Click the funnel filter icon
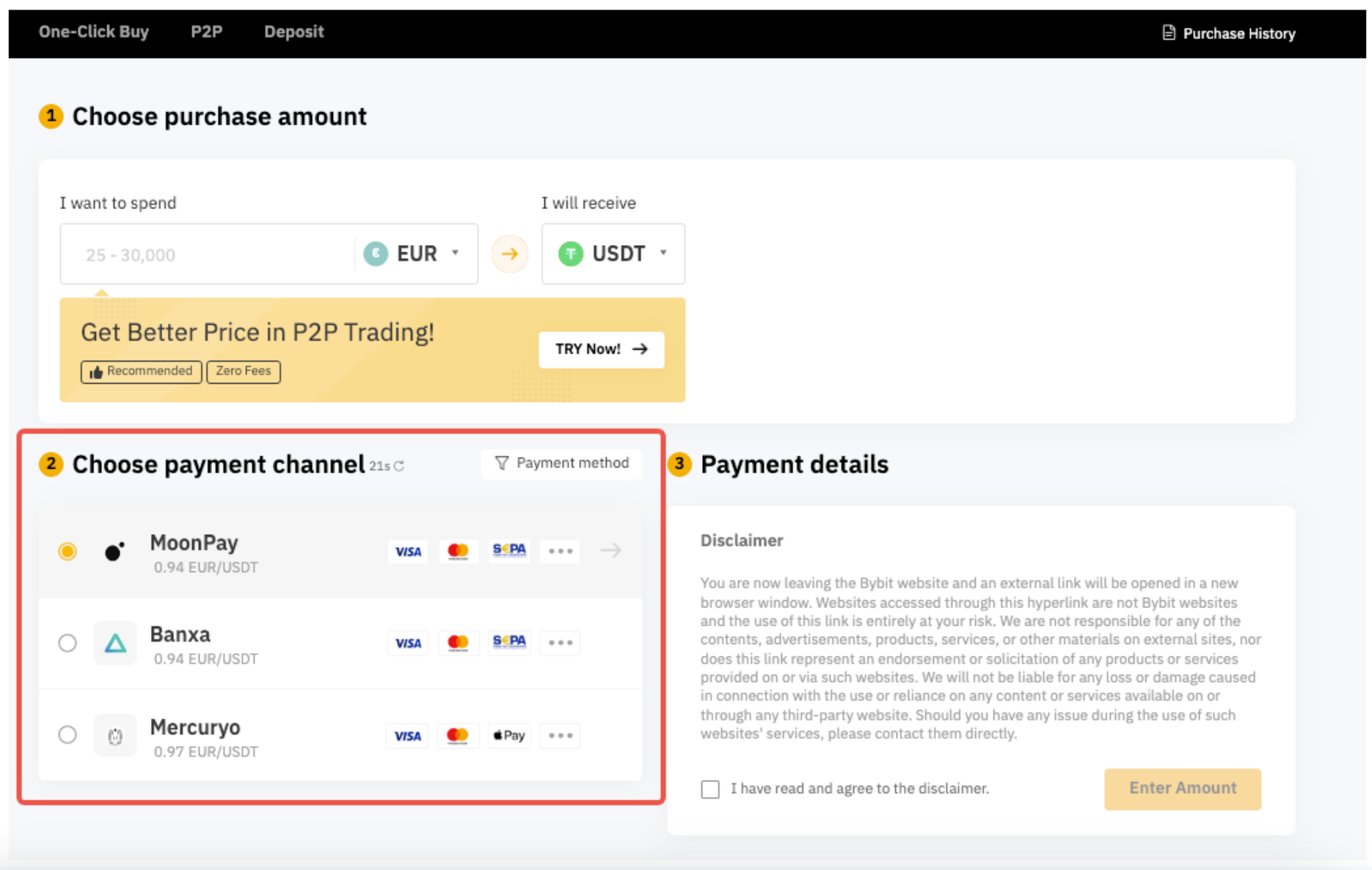Viewport: 1372px width, 870px height. click(502, 464)
